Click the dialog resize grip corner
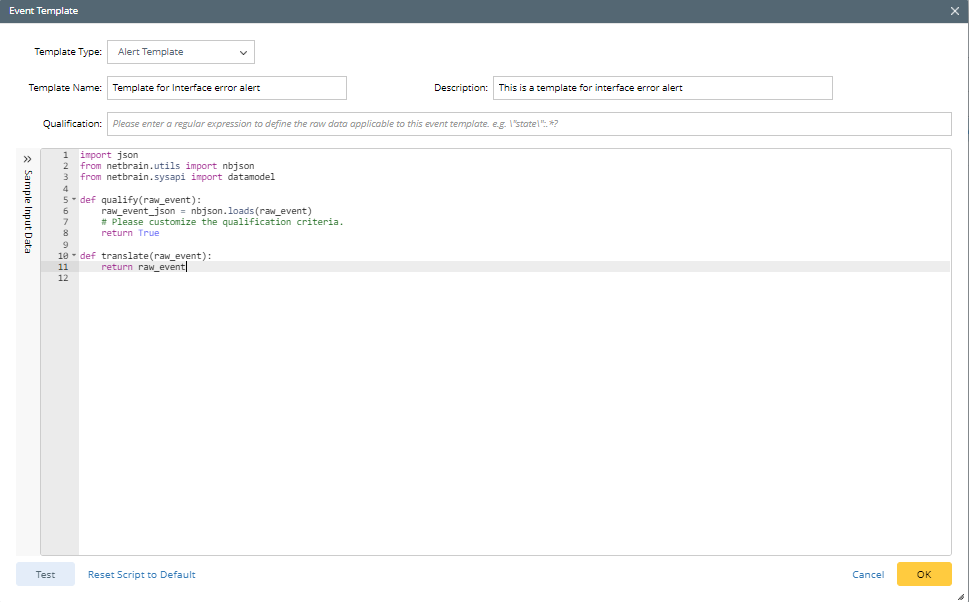Viewport: 969px width, 602px height. [961, 595]
